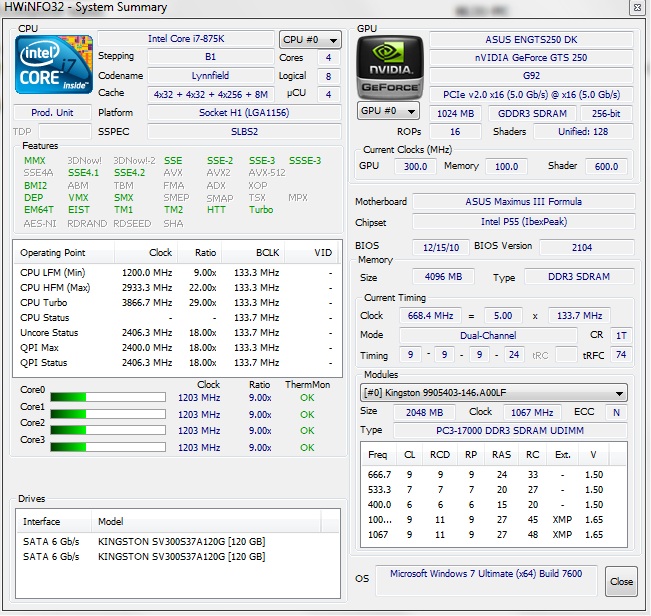Click the Socket H1 (LGA1156) platform field
The image size is (651, 616).
coord(244,112)
